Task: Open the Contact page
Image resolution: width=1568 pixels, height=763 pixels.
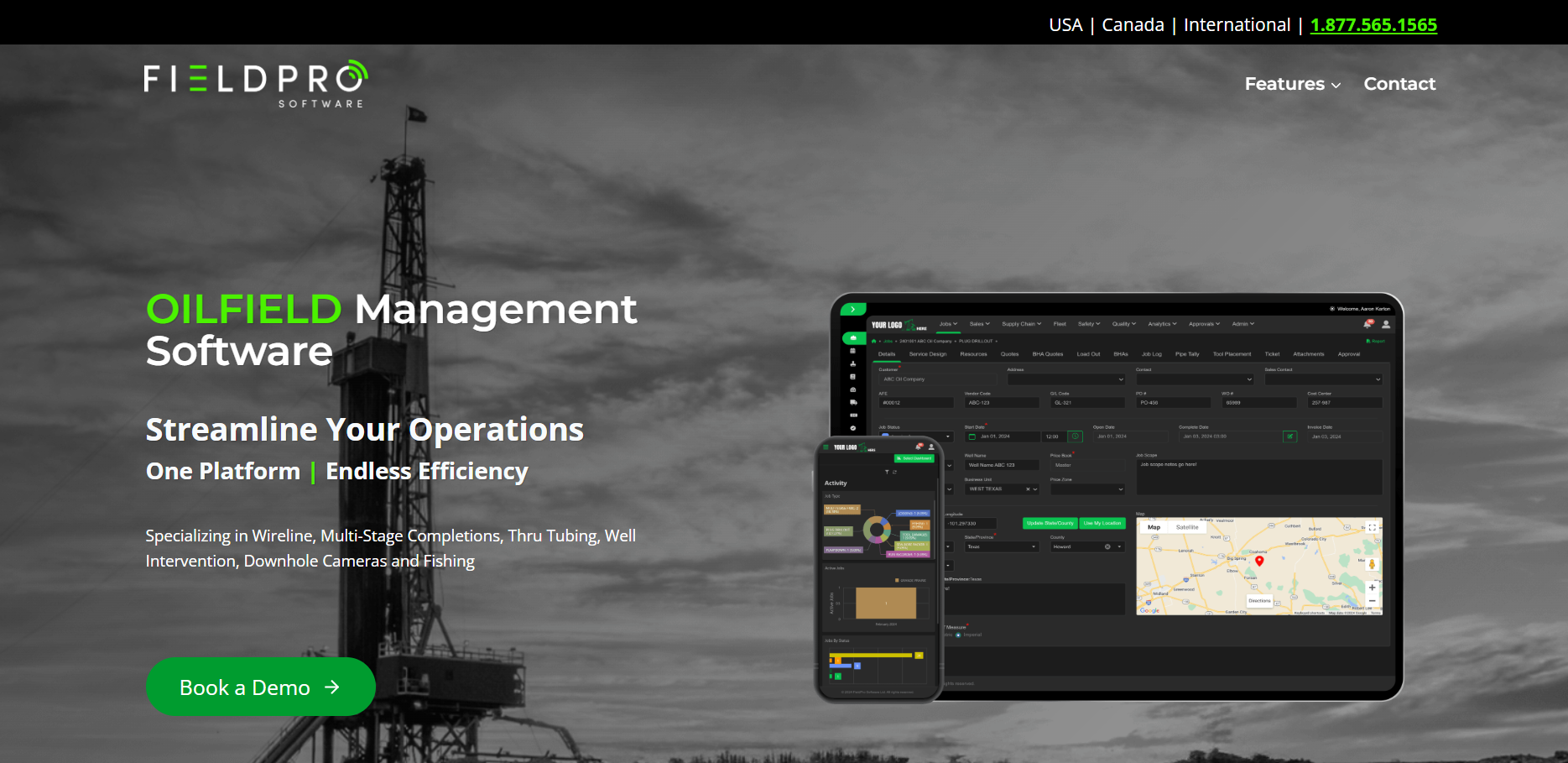Action: click(x=1399, y=84)
